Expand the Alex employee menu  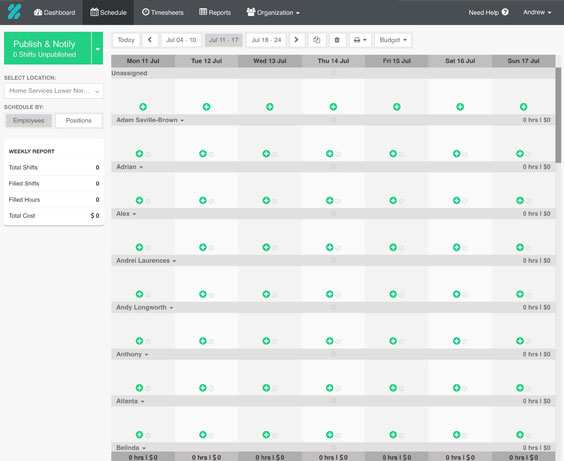pos(126,214)
